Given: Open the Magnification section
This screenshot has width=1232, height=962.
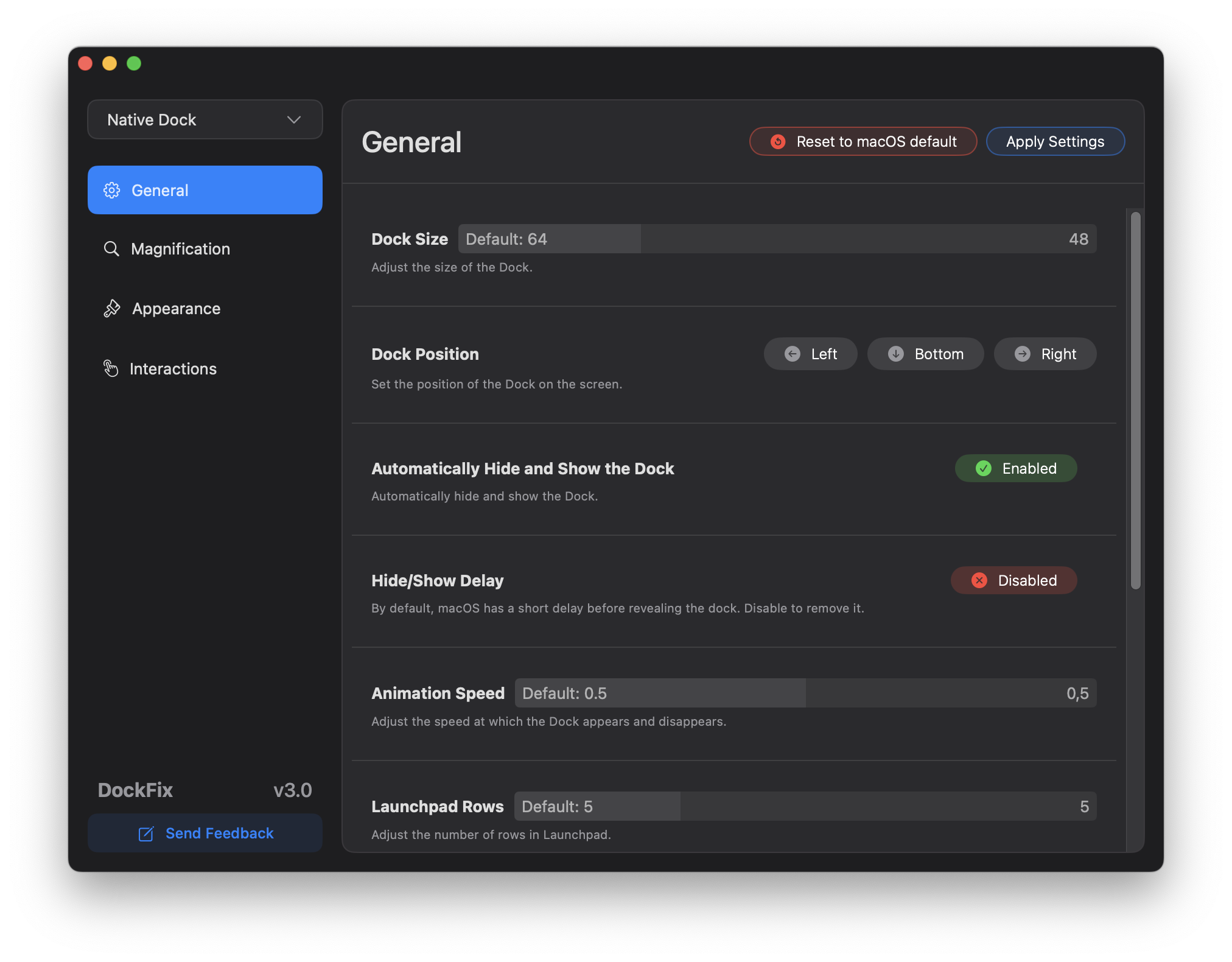Looking at the screenshot, I should [x=180, y=249].
